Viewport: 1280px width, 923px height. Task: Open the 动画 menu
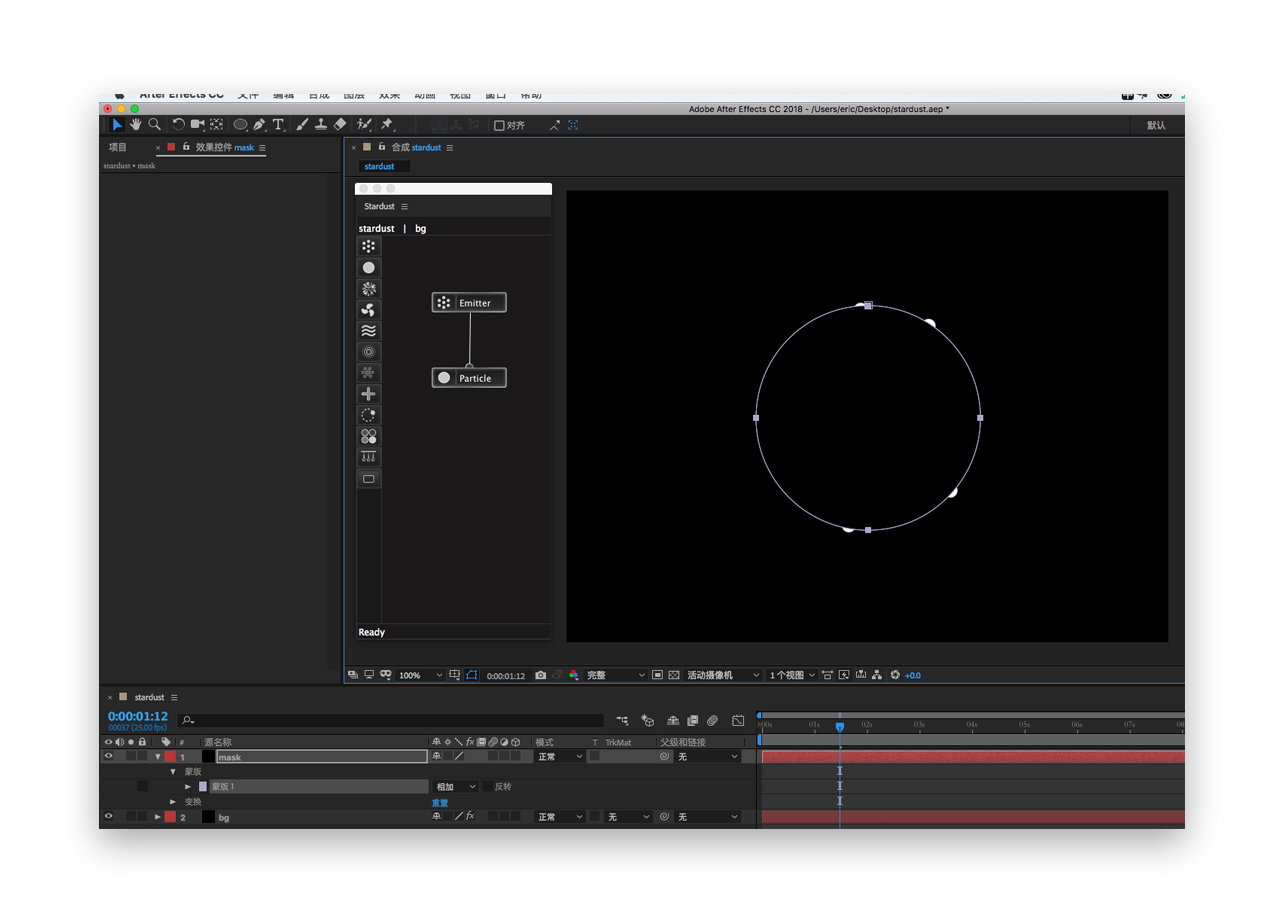(424, 95)
